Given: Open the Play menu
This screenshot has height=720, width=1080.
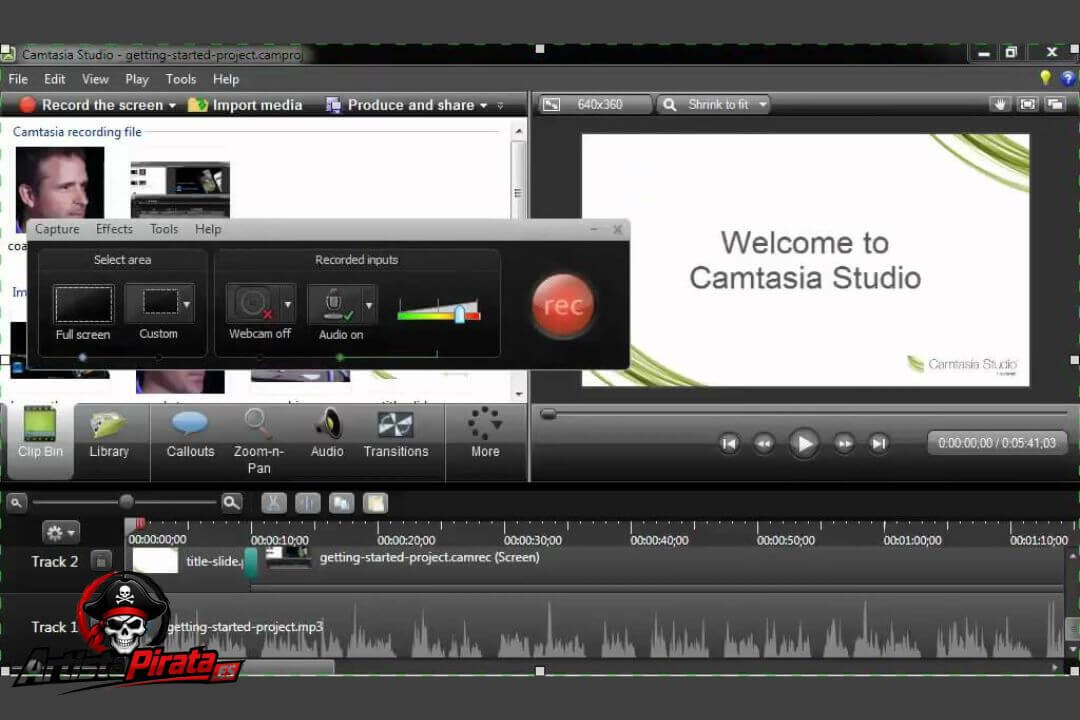Looking at the screenshot, I should pyautogui.click(x=137, y=79).
